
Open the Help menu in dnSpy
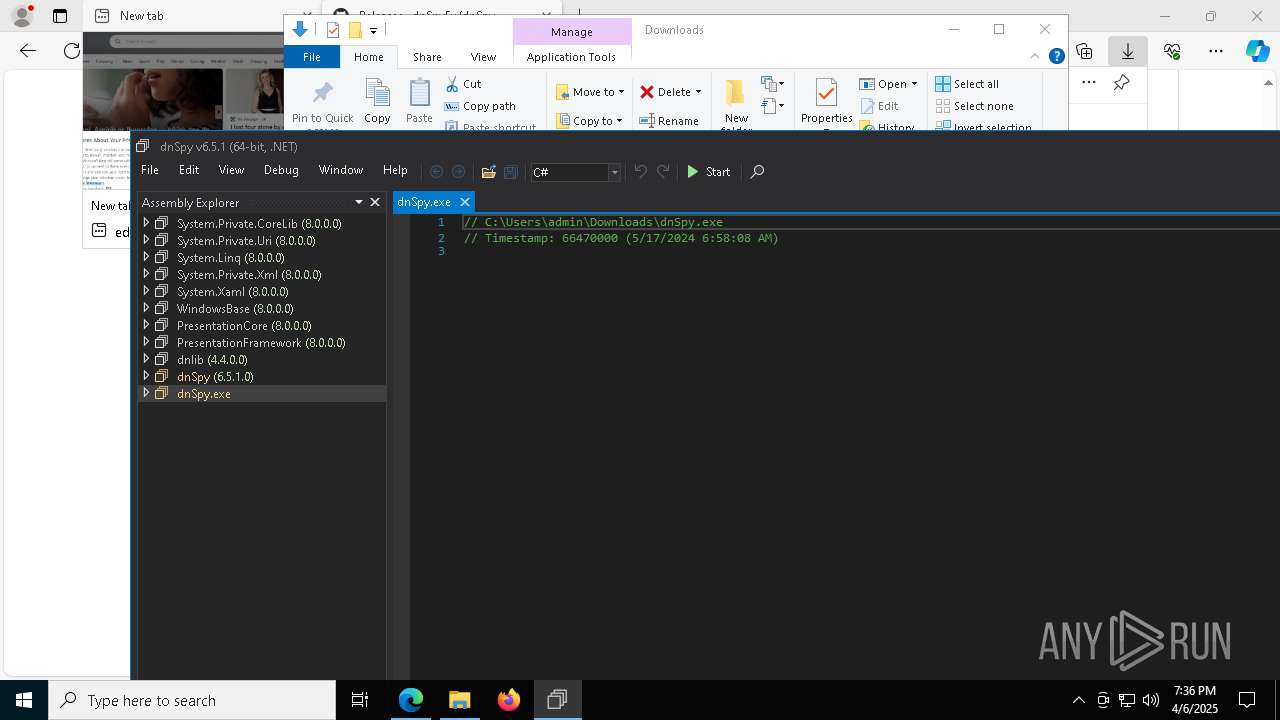coord(395,170)
